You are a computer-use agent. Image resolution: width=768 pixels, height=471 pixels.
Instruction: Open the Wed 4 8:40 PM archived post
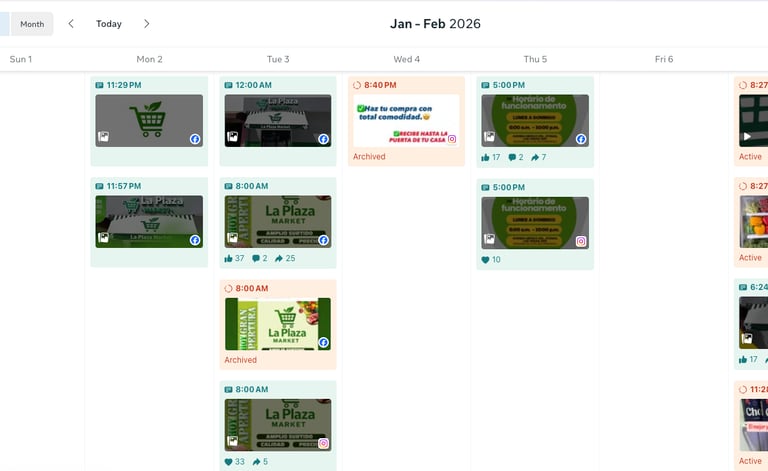pyautogui.click(x=406, y=121)
